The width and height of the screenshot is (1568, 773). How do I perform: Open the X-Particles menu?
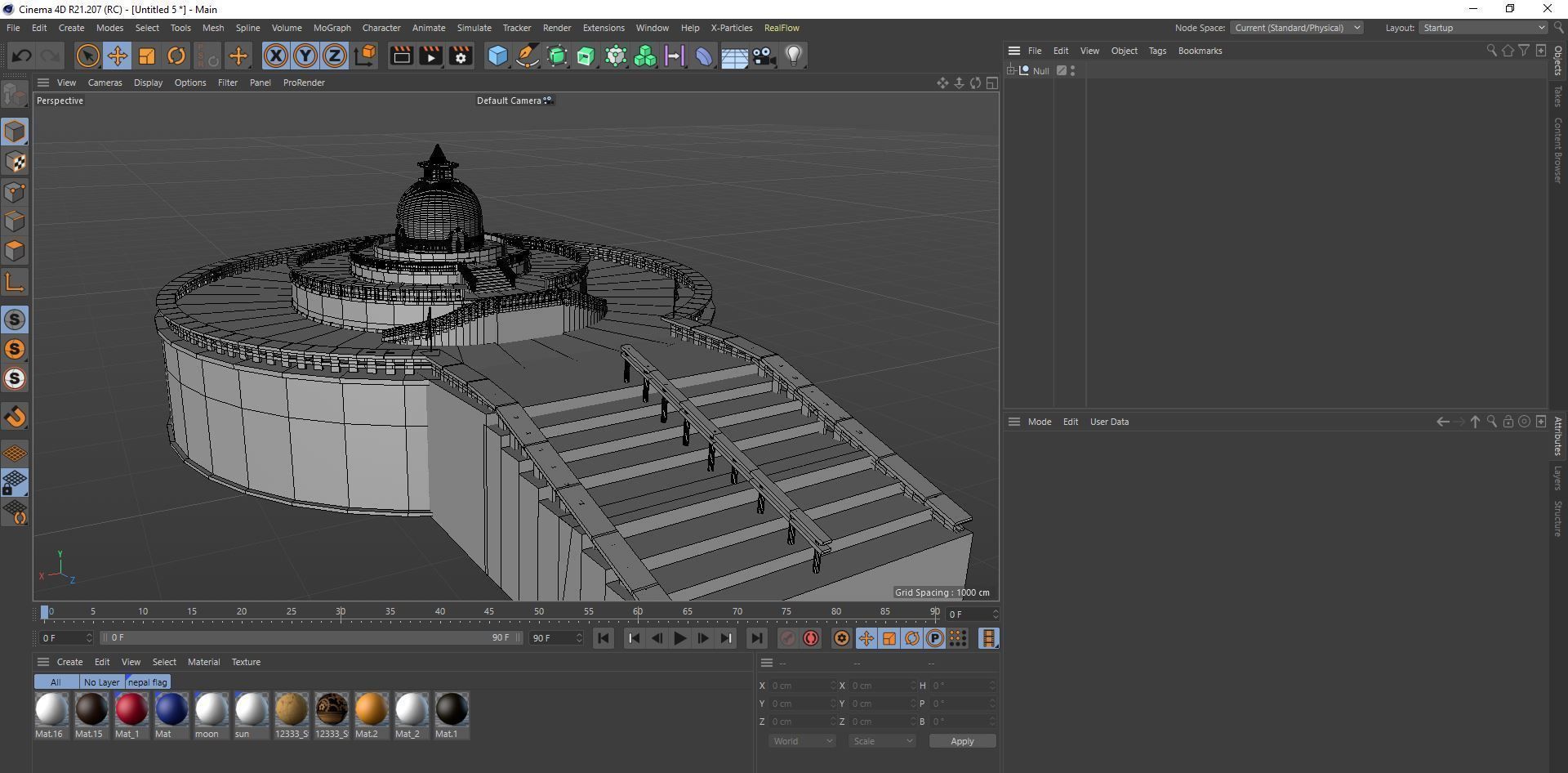coord(732,28)
